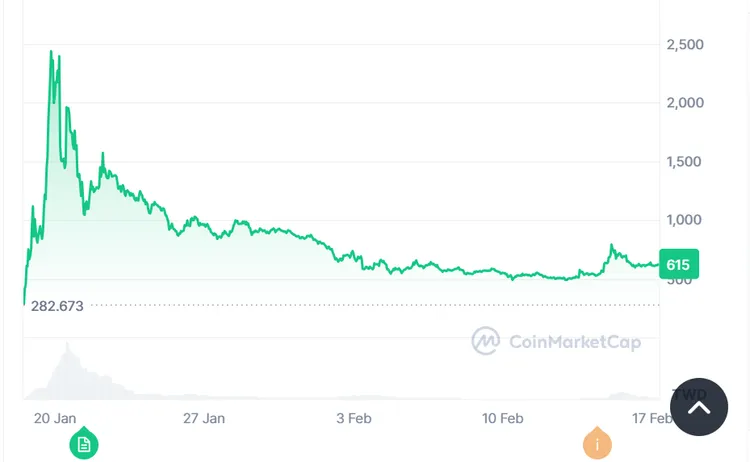Viewport: 750px width, 462px height.
Task: Click the 17 Feb date label
Action: (x=648, y=417)
